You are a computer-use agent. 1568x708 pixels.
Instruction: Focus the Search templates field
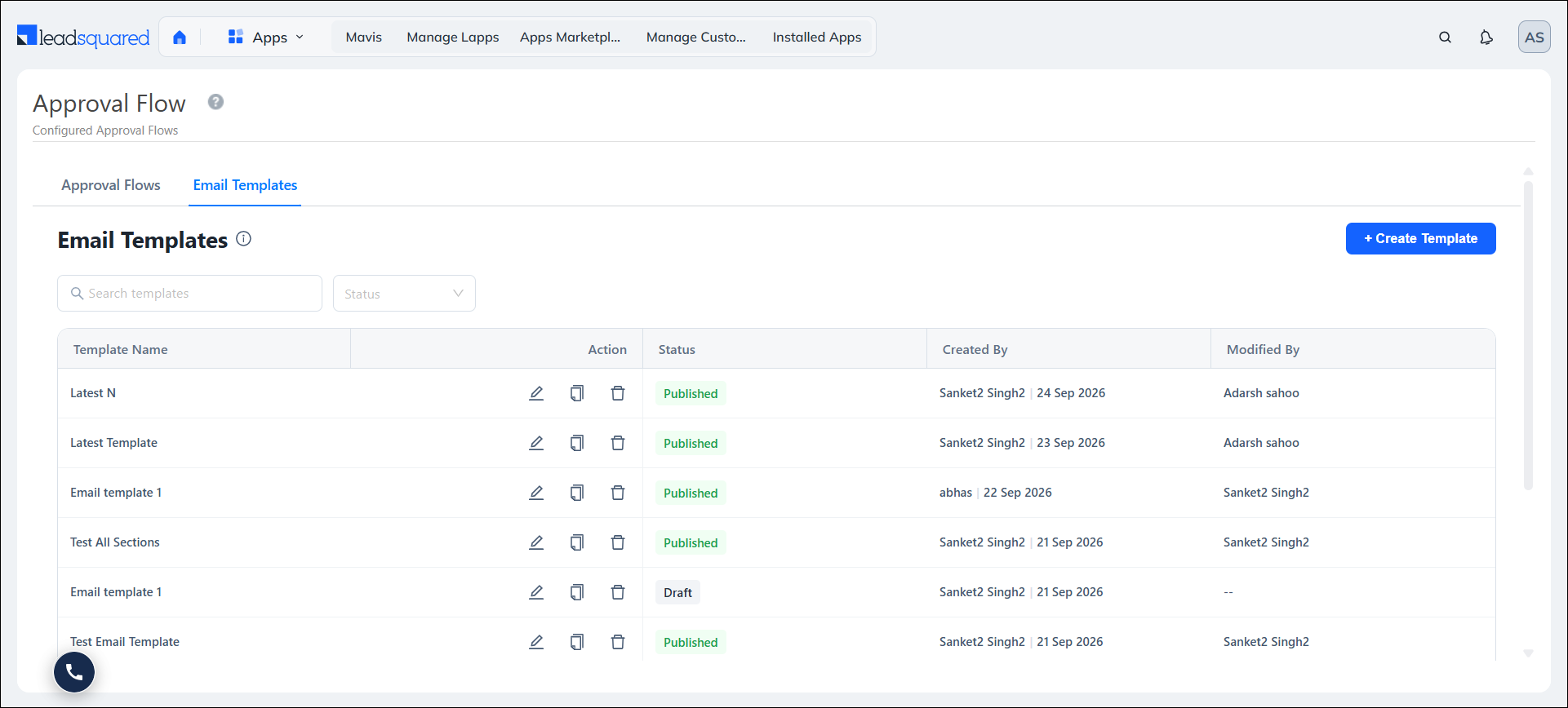[x=189, y=293]
